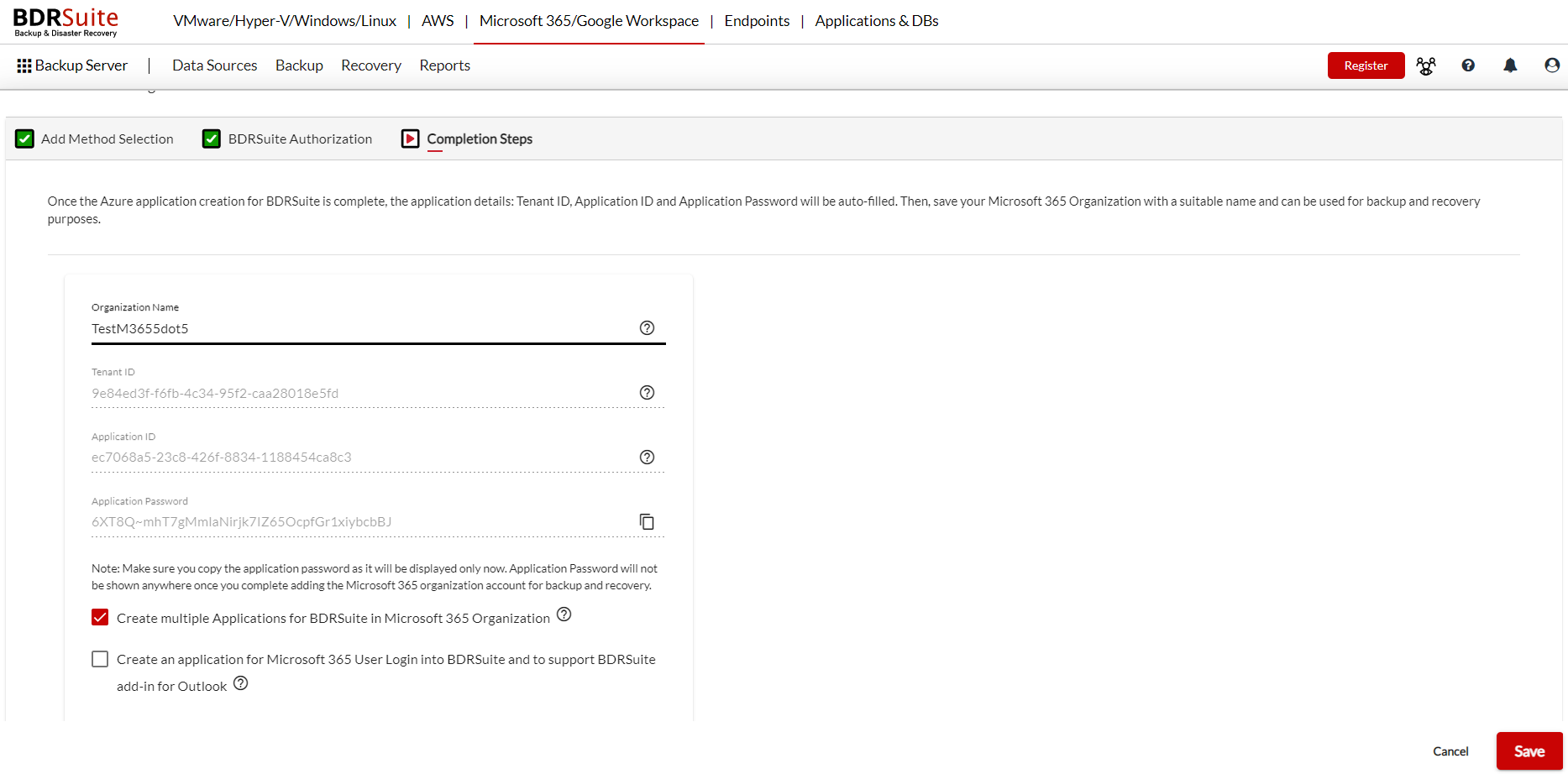
Task: Go to the Add Method Selection step
Action: pos(108,139)
